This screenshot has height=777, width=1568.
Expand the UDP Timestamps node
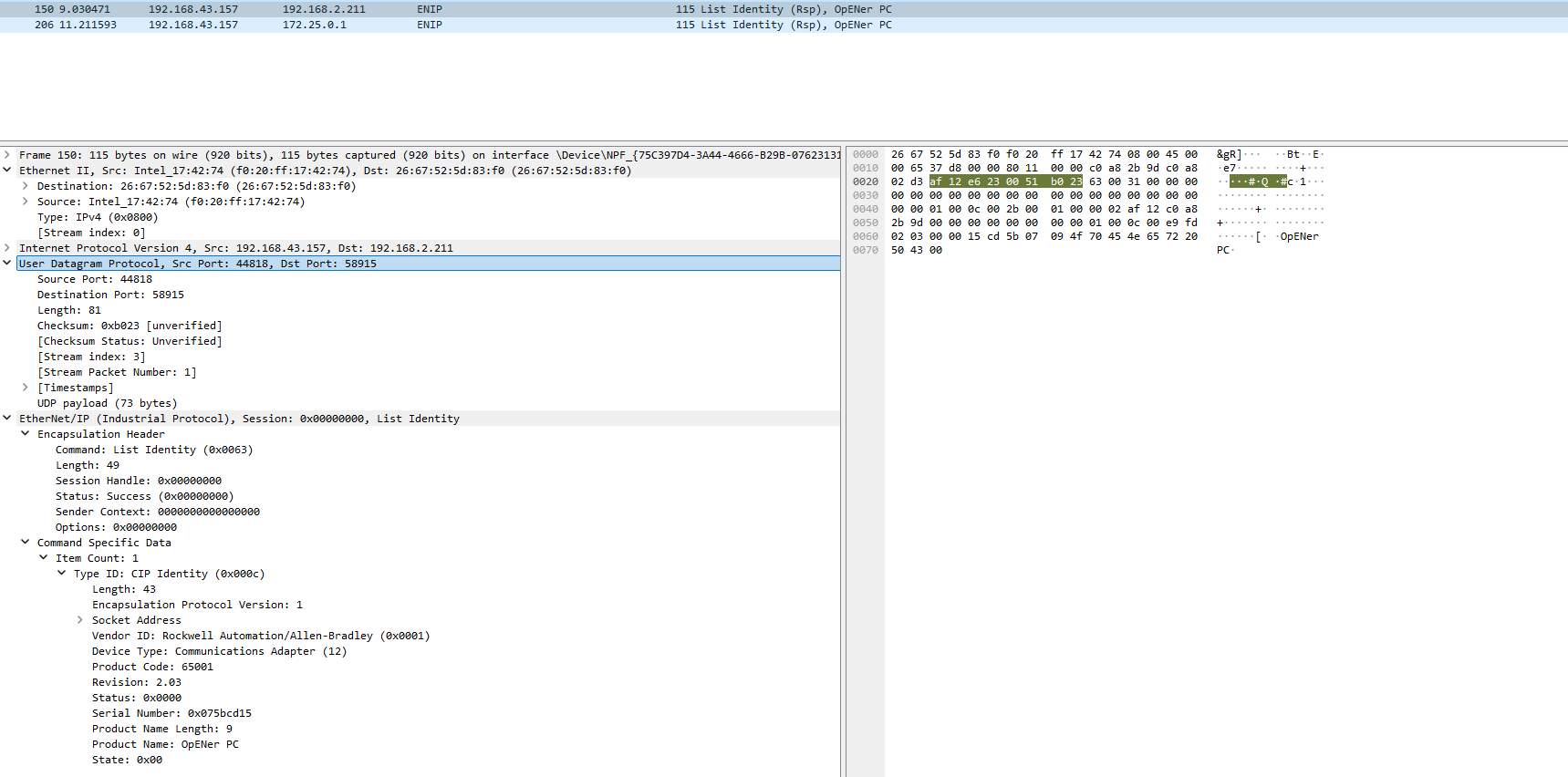(26, 388)
